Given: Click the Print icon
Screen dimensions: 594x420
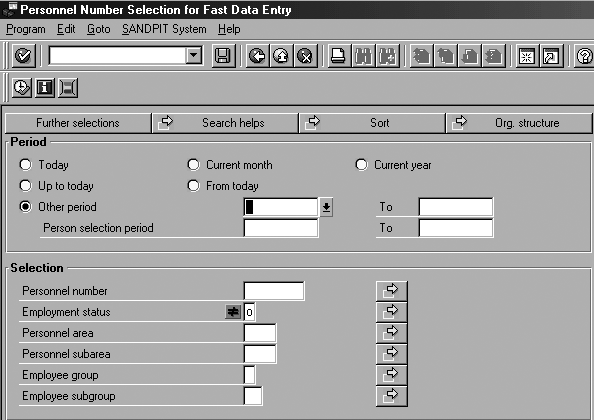Looking at the screenshot, I should (x=338, y=56).
